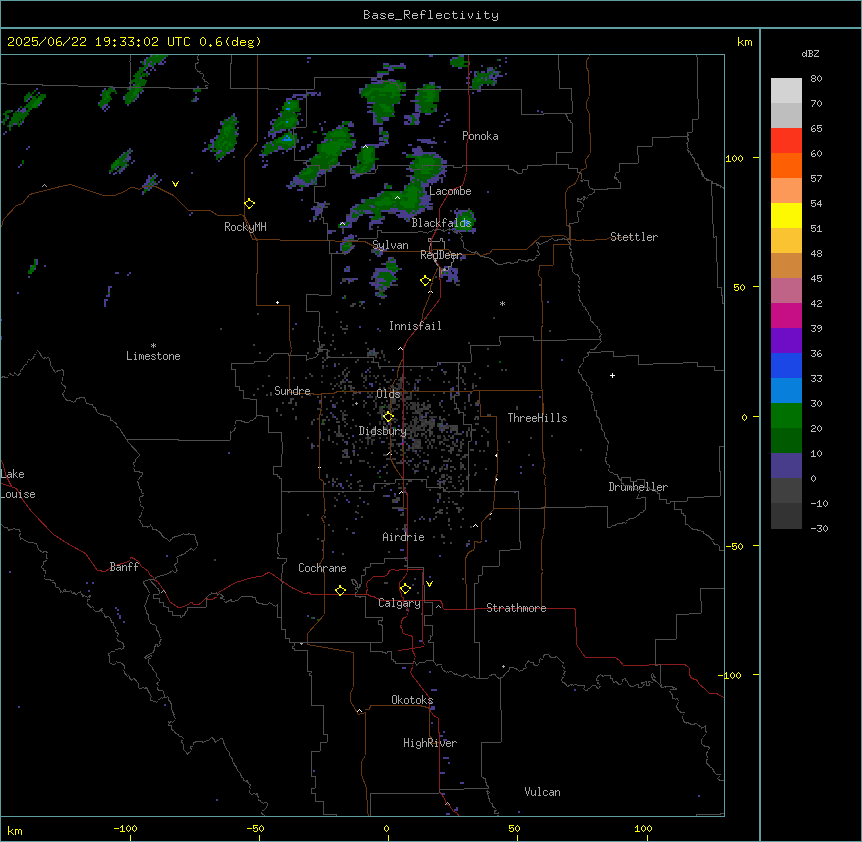The width and height of the screenshot is (862, 842).
Task: Pick the dark green 10-20 dBZ legend swatch
Action: (786, 441)
